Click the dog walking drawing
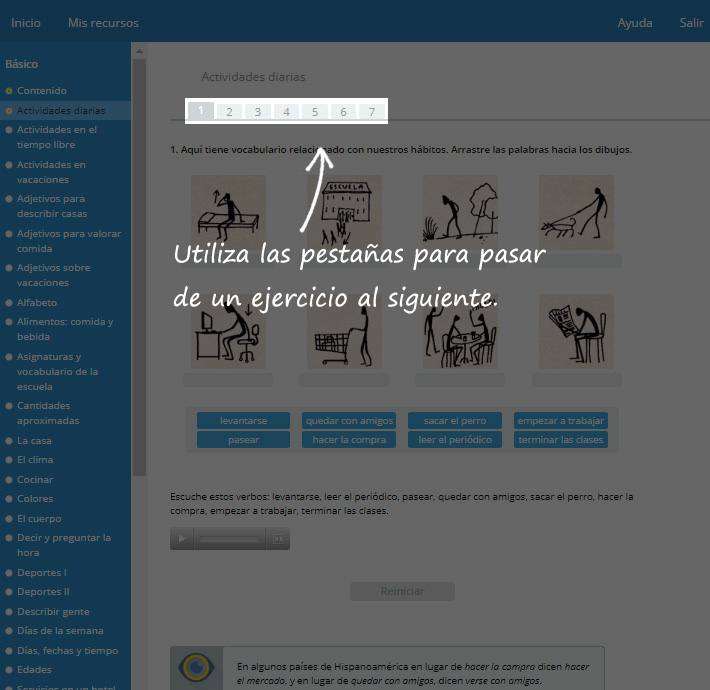Viewport: 710px width, 690px height. click(577, 212)
